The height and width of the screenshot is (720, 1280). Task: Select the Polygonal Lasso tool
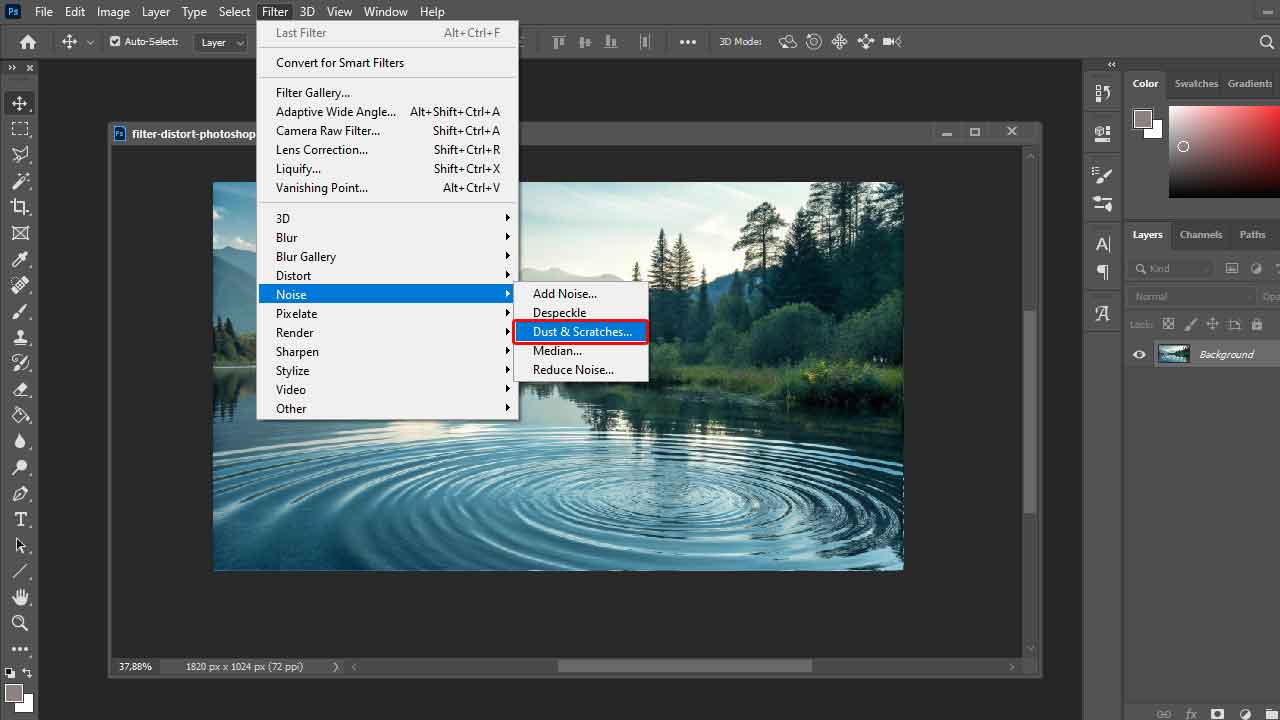pos(19,155)
